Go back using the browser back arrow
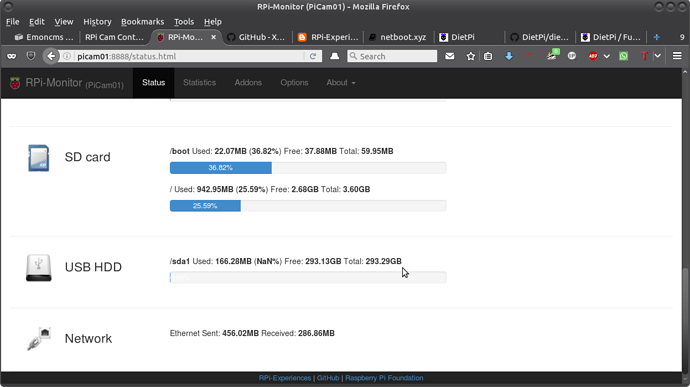The height and width of the screenshot is (387, 690). [51, 56]
